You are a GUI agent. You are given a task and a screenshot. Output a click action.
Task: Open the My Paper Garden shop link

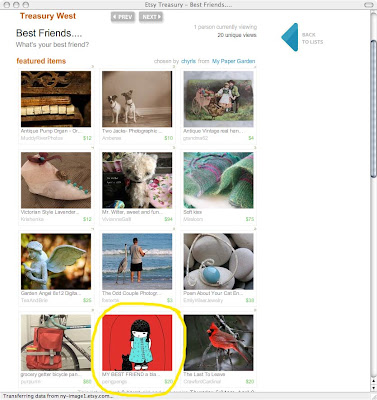(x=233, y=61)
